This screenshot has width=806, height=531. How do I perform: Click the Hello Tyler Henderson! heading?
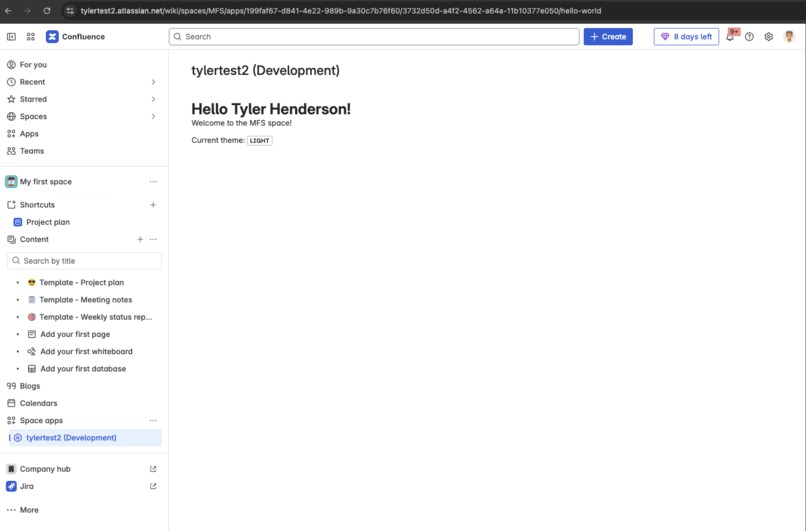[271, 109]
